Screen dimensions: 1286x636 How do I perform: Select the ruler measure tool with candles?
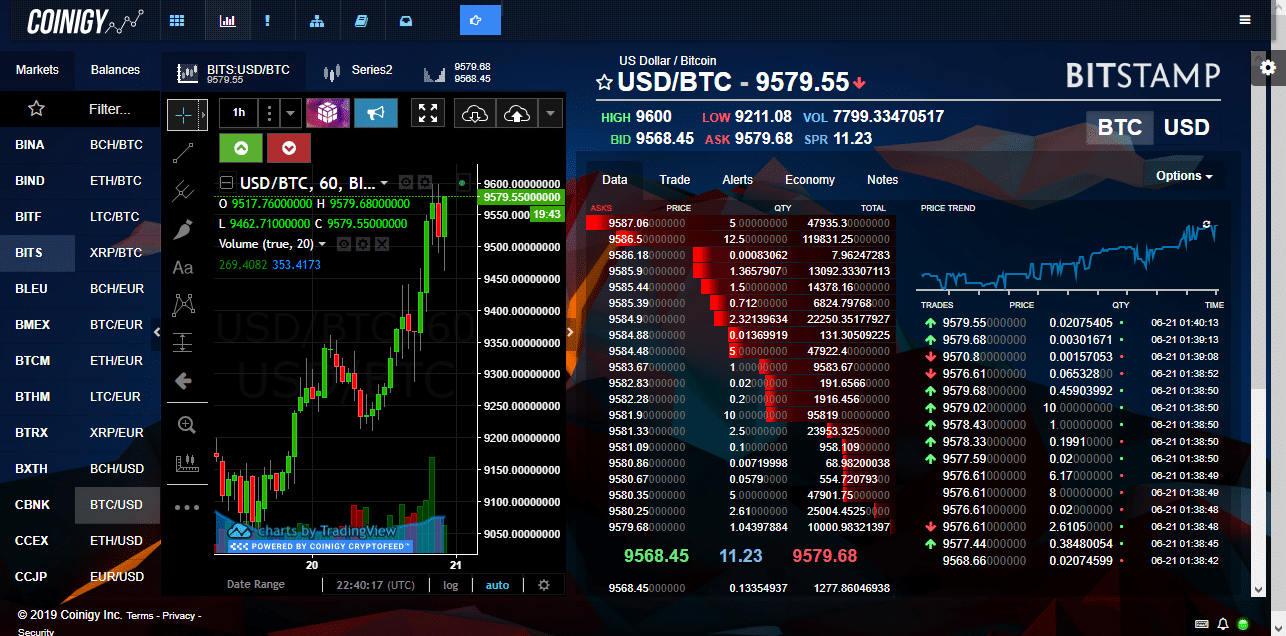186,463
